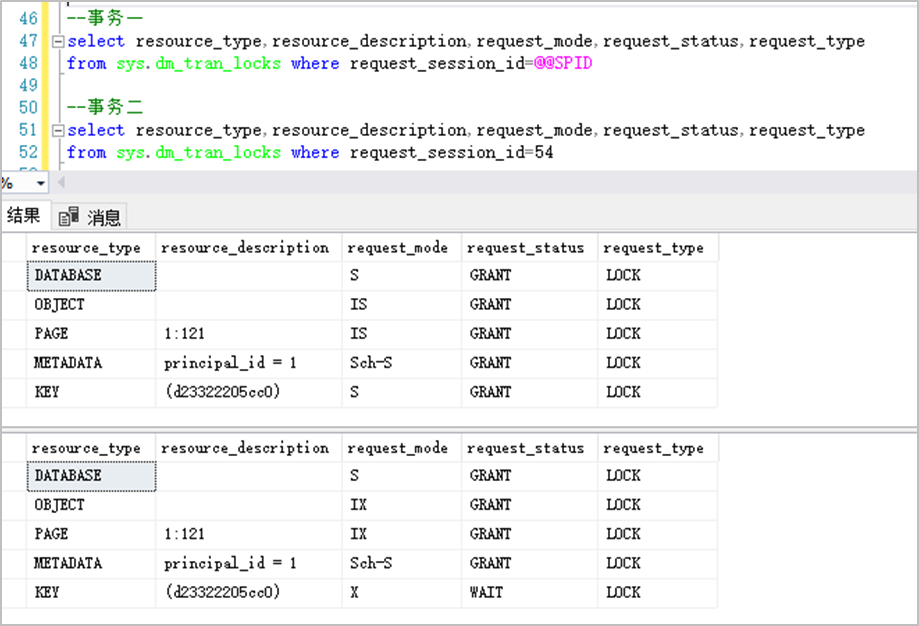Image resolution: width=919 pixels, height=626 pixels.
Task: Click the @@SPID variable in the query
Action: pyautogui.click(x=525, y=64)
